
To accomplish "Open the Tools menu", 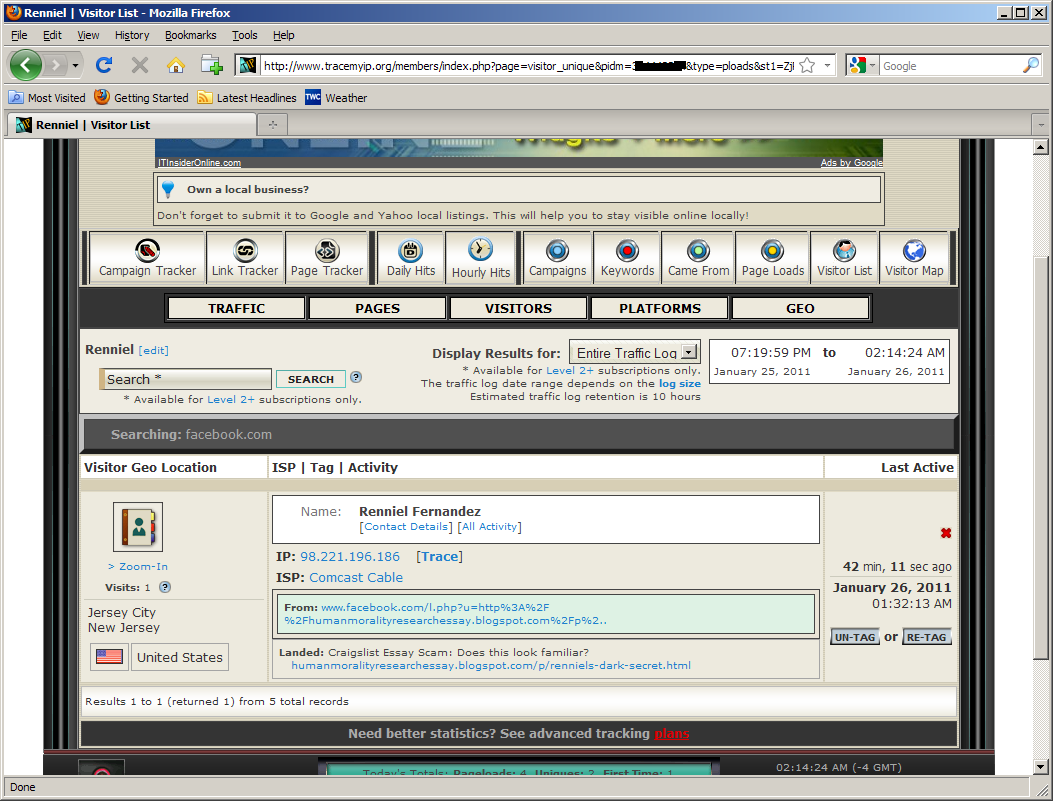I will (244, 35).
